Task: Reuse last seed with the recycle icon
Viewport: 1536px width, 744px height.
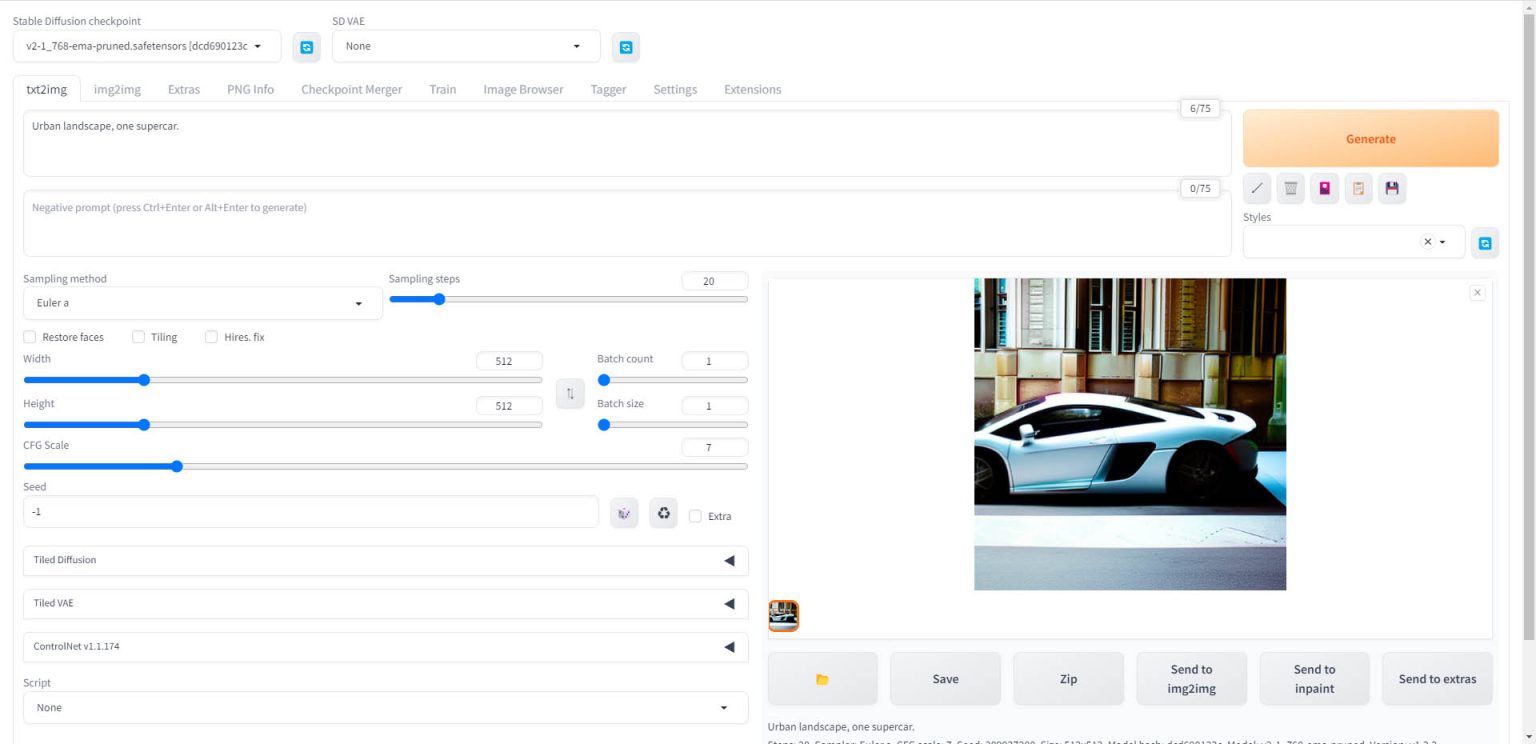Action: 663,512
